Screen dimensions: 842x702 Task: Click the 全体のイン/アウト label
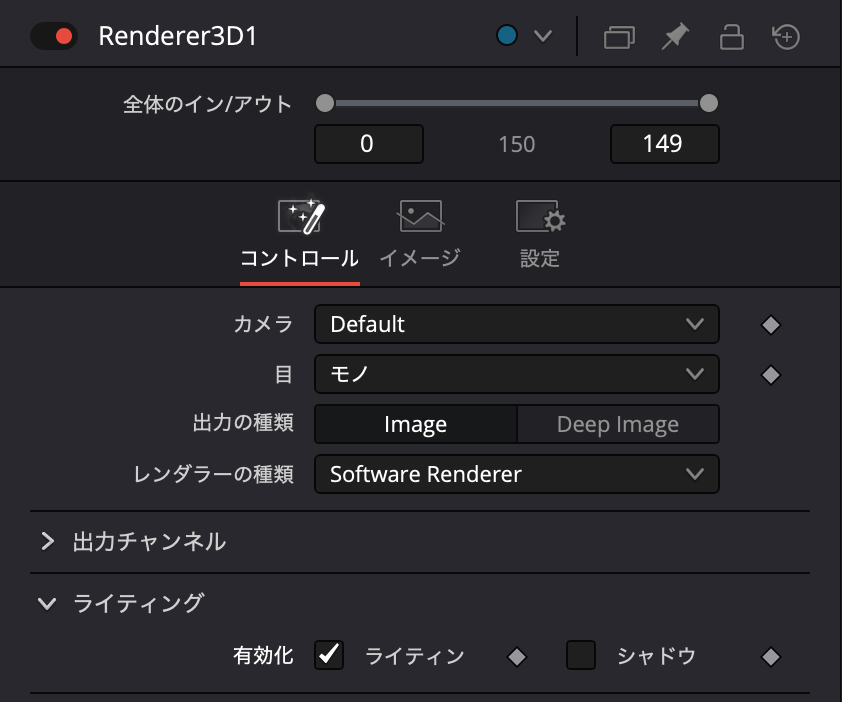click(208, 104)
